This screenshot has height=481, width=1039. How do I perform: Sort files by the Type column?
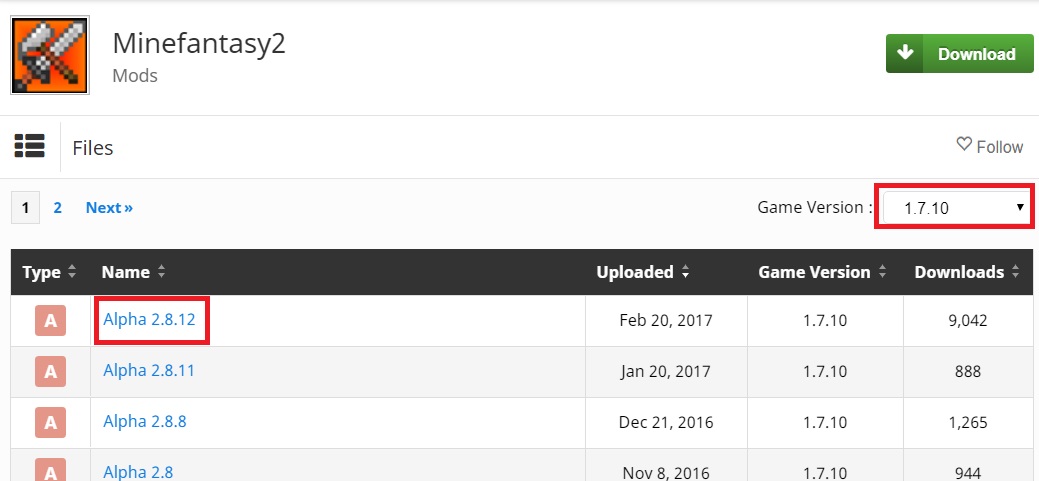[49, 272]
